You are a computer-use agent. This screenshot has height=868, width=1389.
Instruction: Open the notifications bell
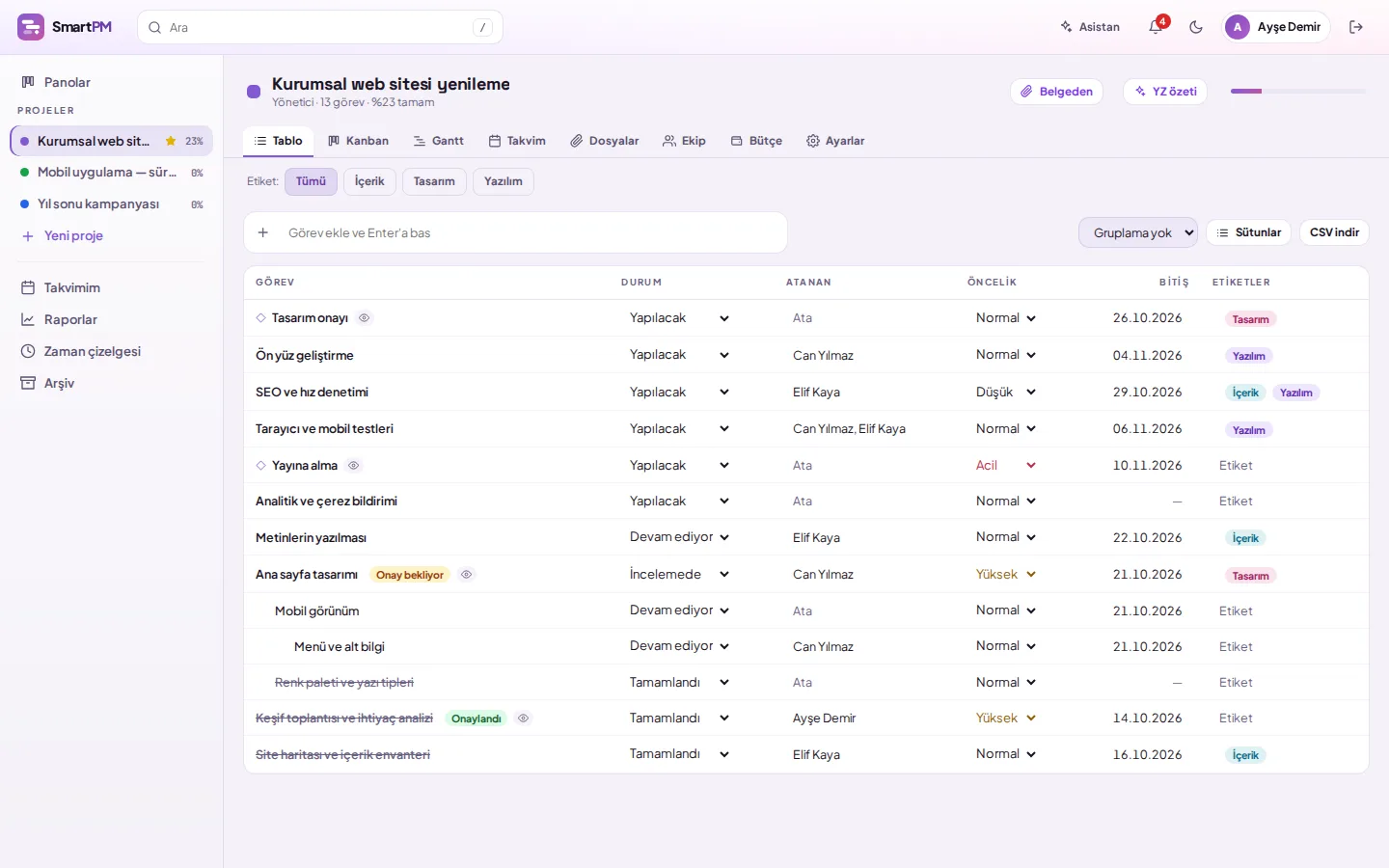pos(1156,27)
